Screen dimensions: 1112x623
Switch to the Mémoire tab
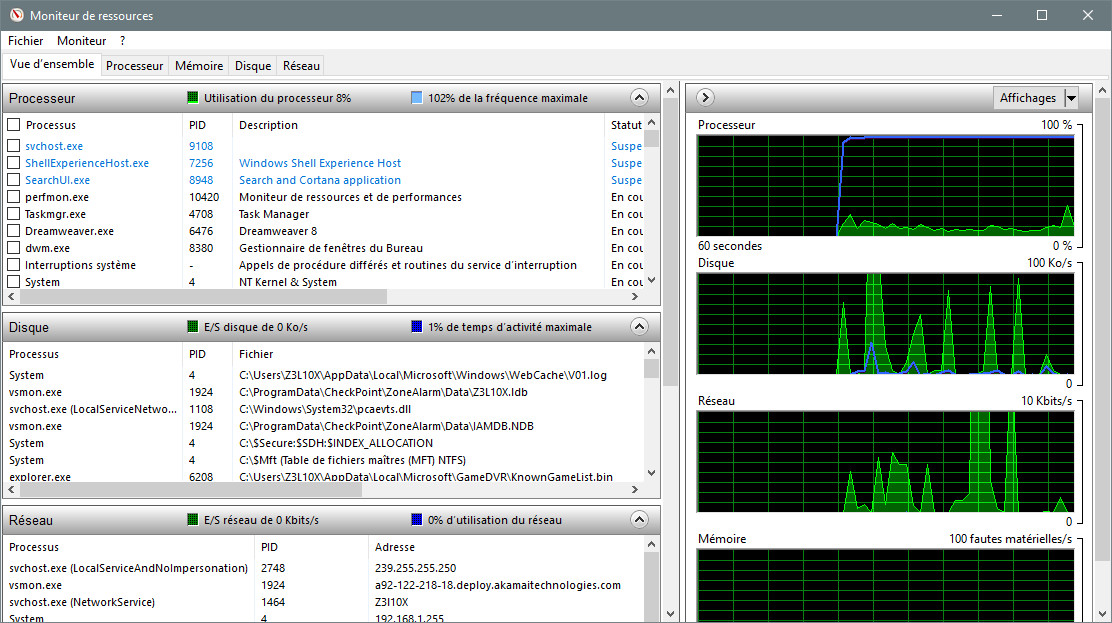point(199,65)
